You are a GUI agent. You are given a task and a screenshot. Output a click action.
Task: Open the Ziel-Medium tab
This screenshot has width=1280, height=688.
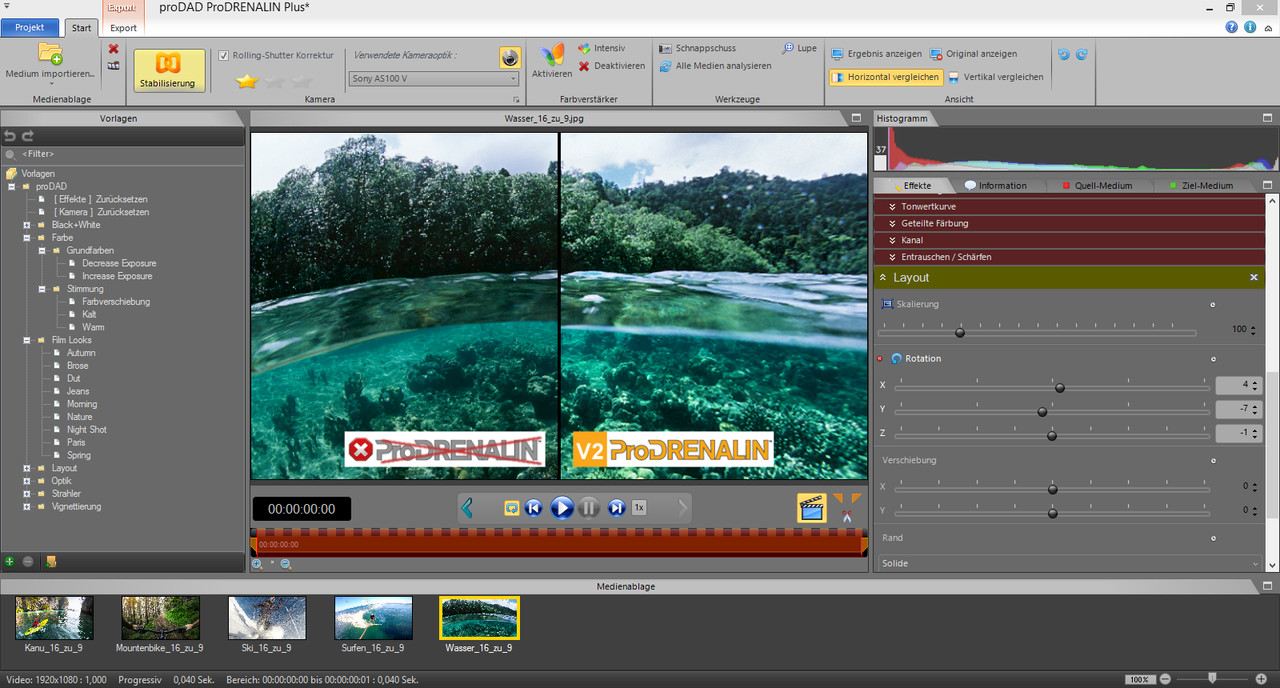1200,185
